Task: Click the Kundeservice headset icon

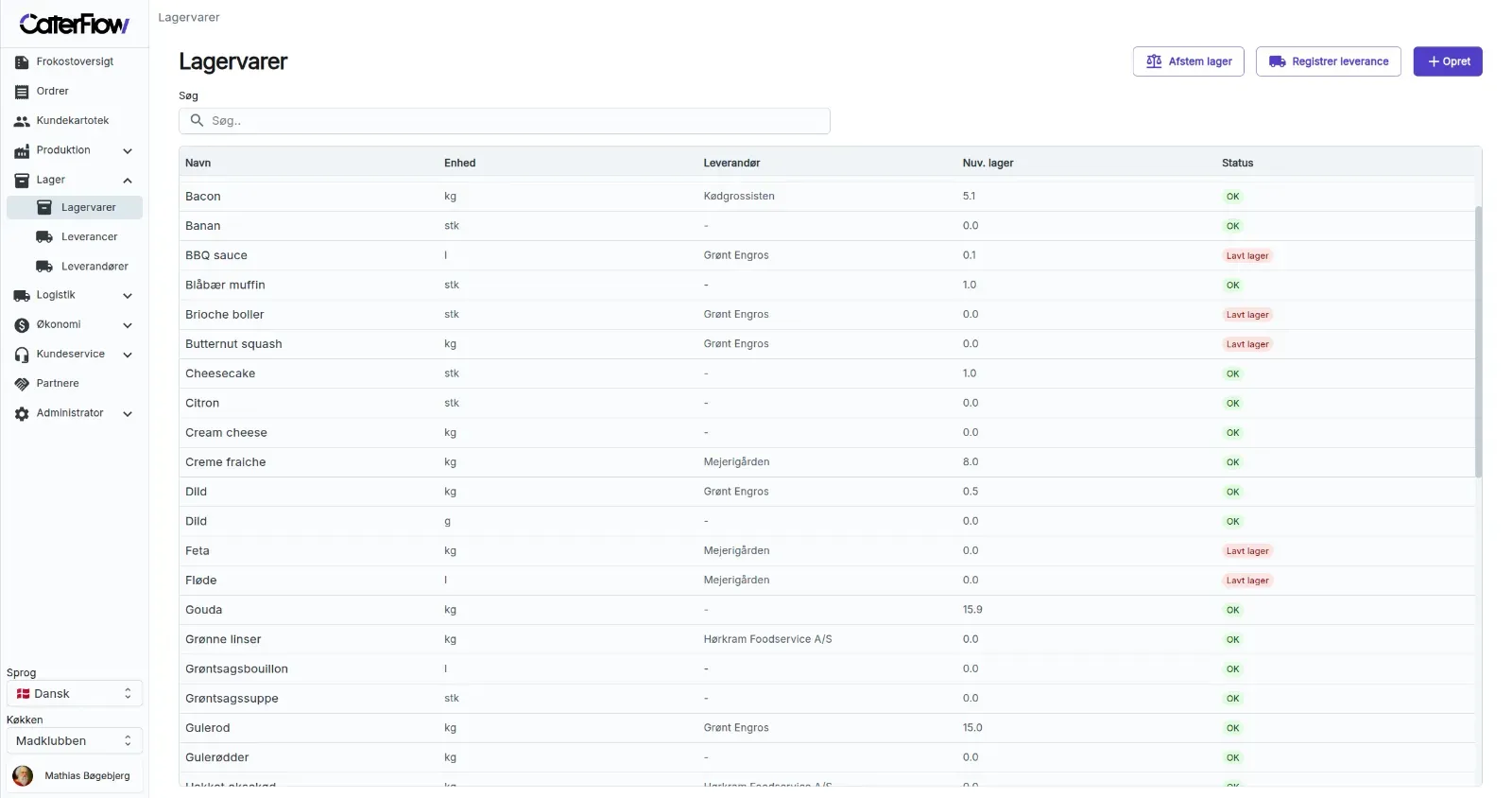Action: click(22, 355)
